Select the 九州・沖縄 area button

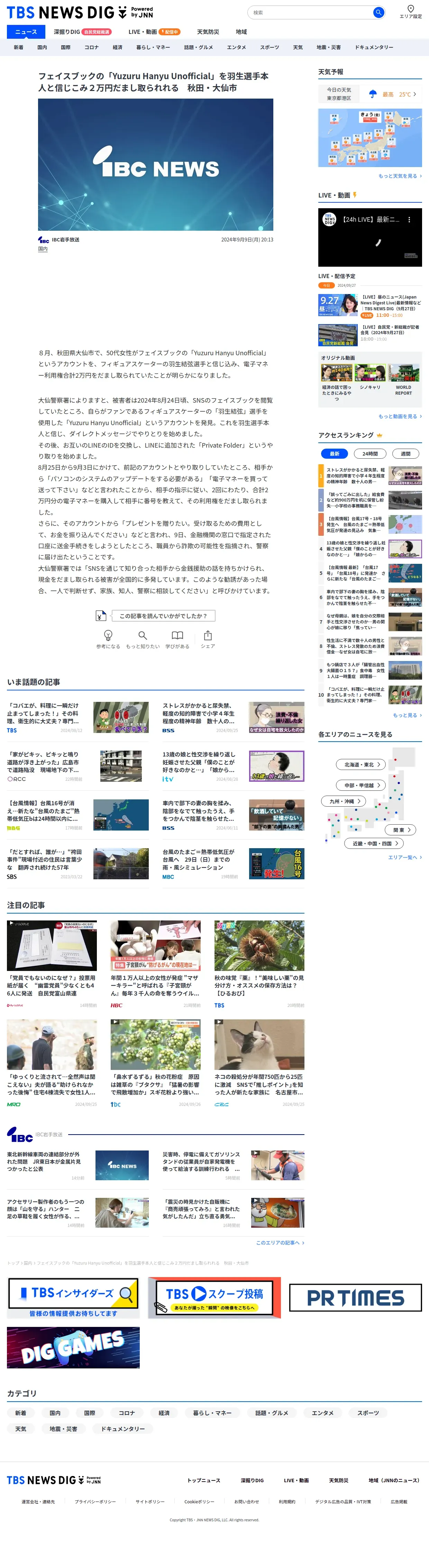coord(344,801)
